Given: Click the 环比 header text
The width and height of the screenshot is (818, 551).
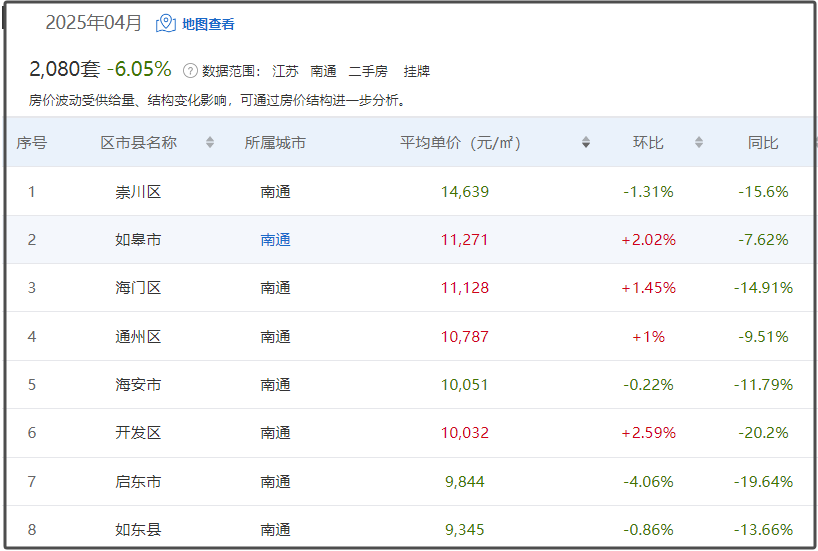Looking at the screenshot, I should point(648,142).
